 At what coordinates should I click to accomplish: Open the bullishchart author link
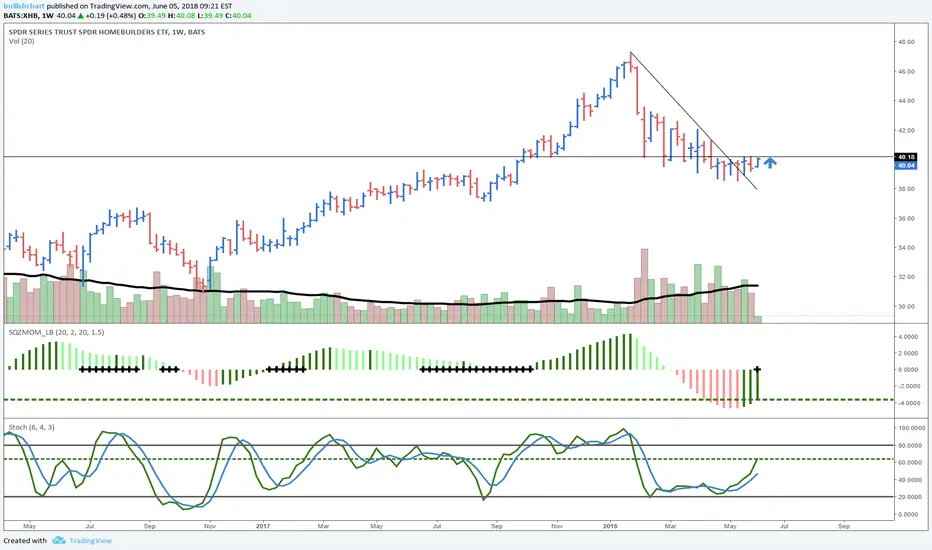(24, 6)
